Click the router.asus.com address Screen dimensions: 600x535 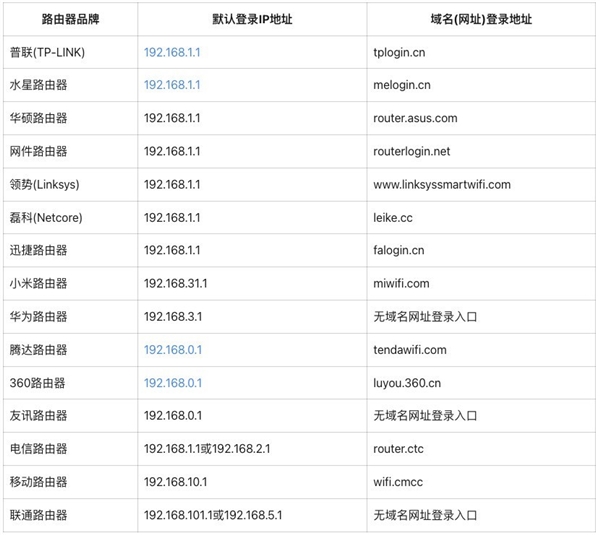(414, 118)
